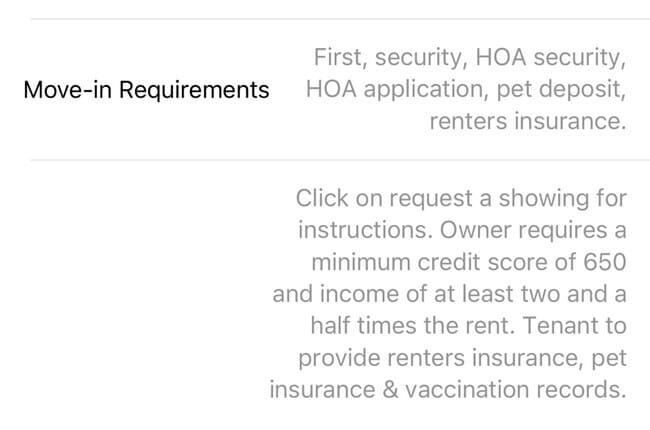
Task: Tap 'provide renters insurance, pet' line
Action: pyautogui.click(x=462, y=358)
